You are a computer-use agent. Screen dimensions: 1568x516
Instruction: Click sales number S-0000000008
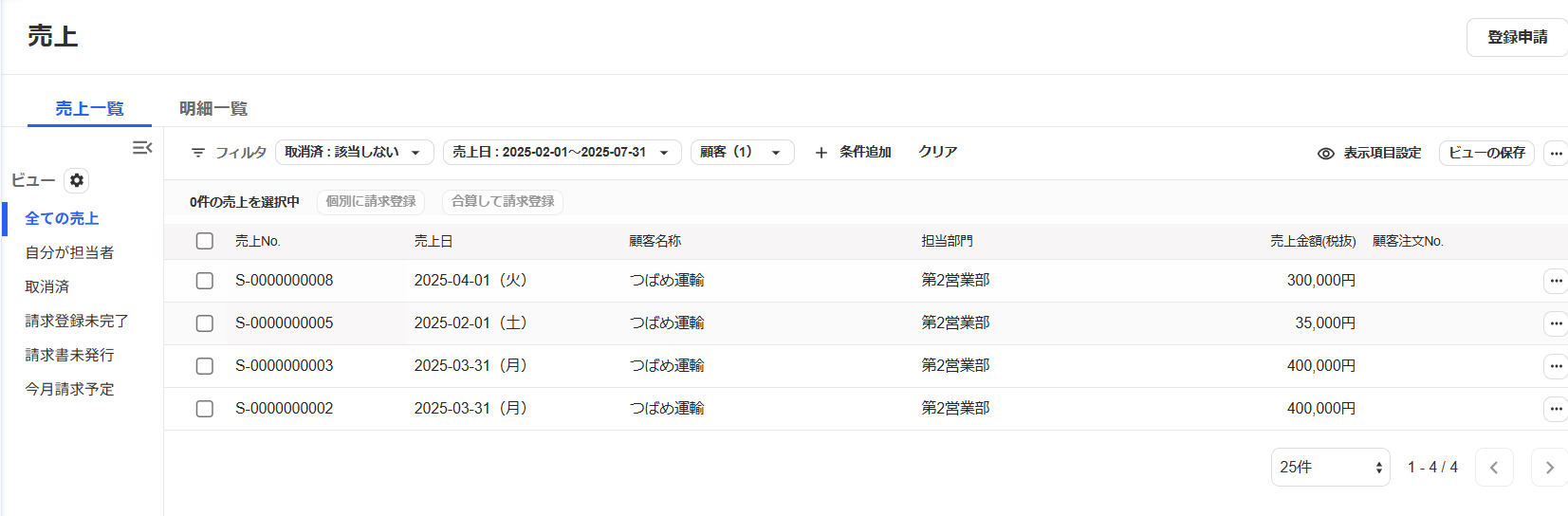point(285,281)
